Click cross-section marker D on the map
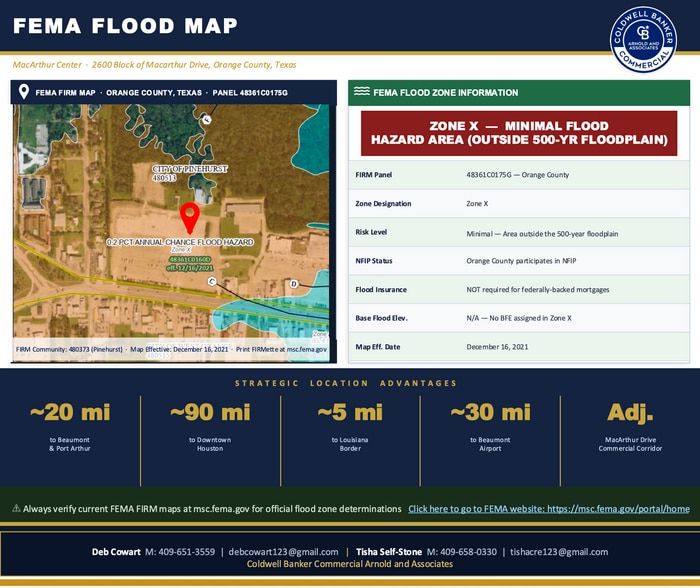700x588 pixels. pos(294,284)
